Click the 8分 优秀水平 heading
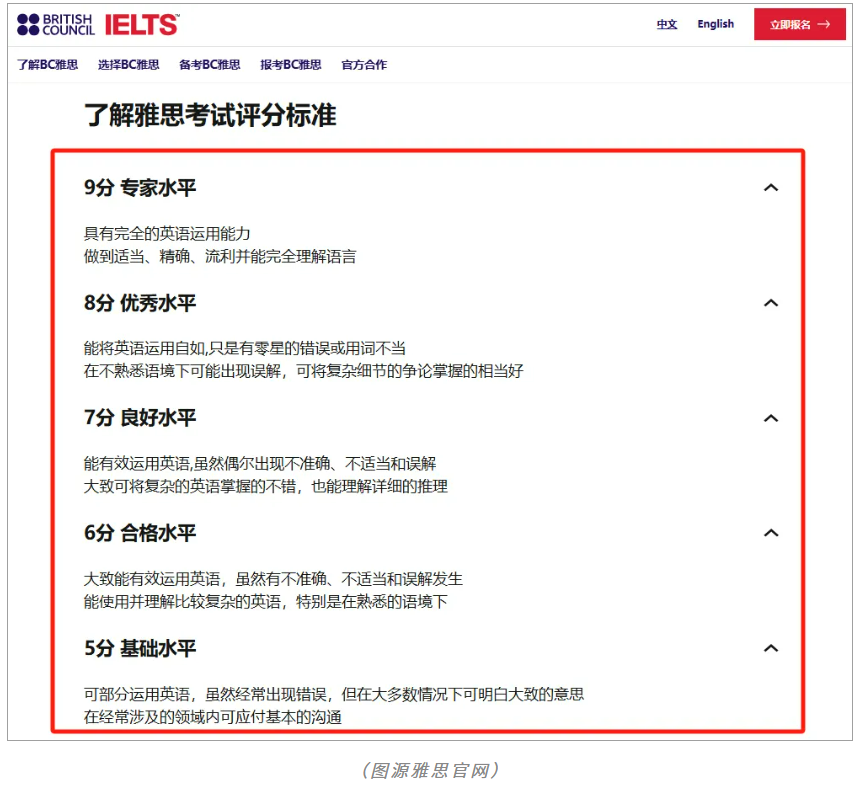865x785 pixels. pyautogui.click(x=140, y=303)
